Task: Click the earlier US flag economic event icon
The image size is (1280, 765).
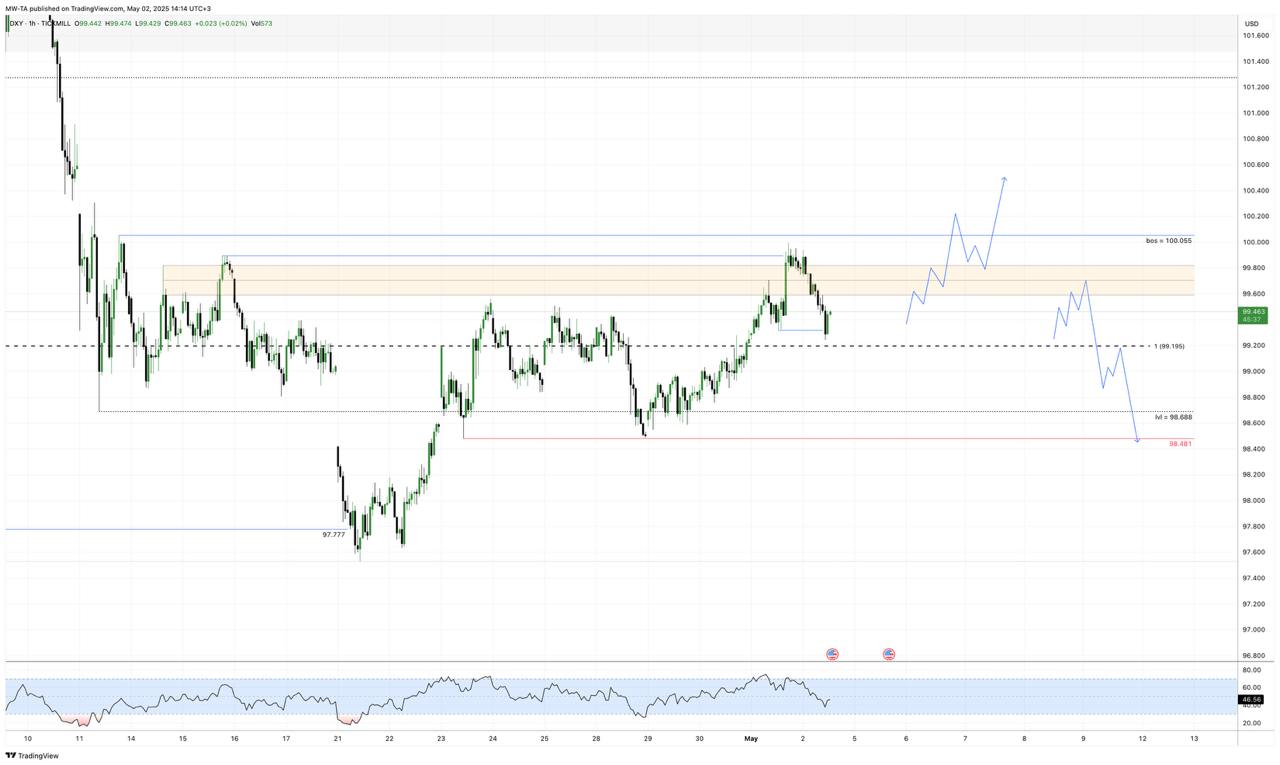Action: click(832, 654)
